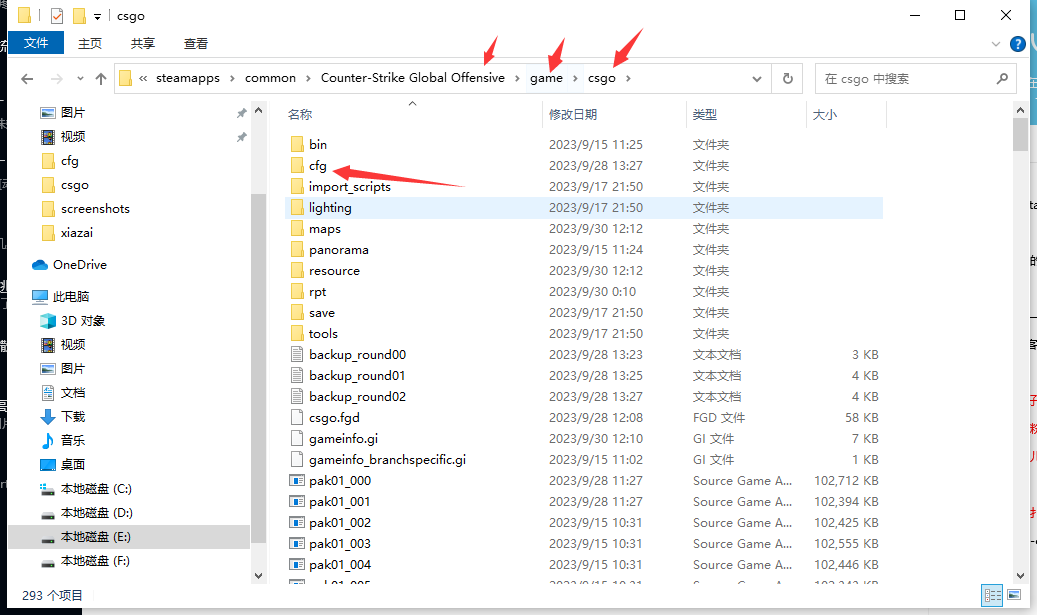Select the resource folder
Viewport: 1037px width, 615px height.
pos(334,271)
